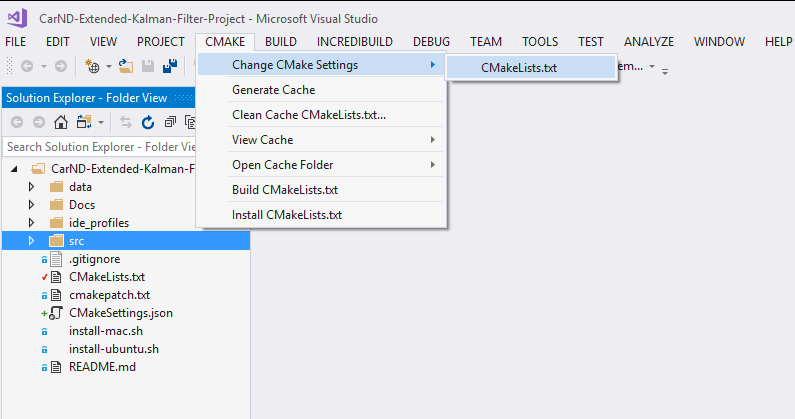This screenshot has height=419, width=795.
Task: Click the Save All double-disk icon
Action: pos(170,66)
